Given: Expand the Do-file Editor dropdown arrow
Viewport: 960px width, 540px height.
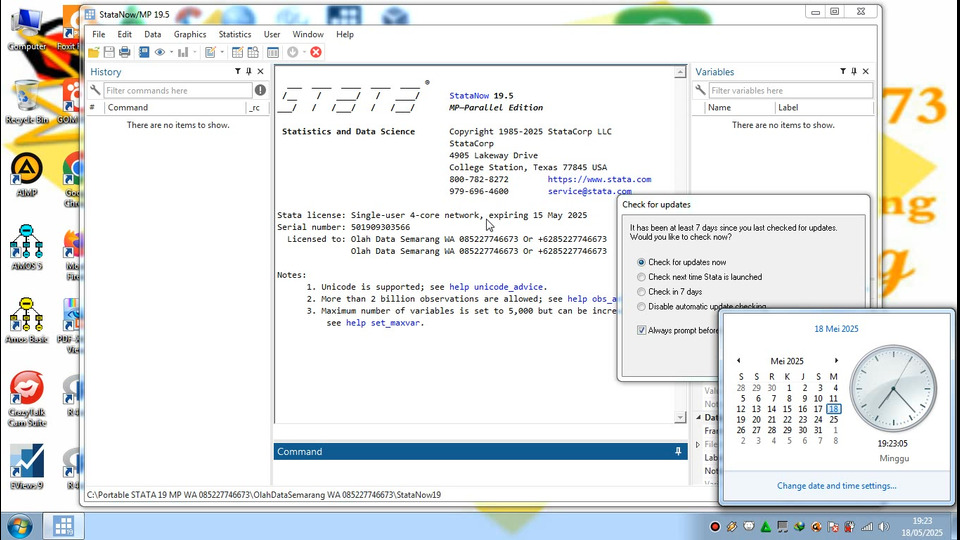Looking at the screenshot, I should (223, 52).
